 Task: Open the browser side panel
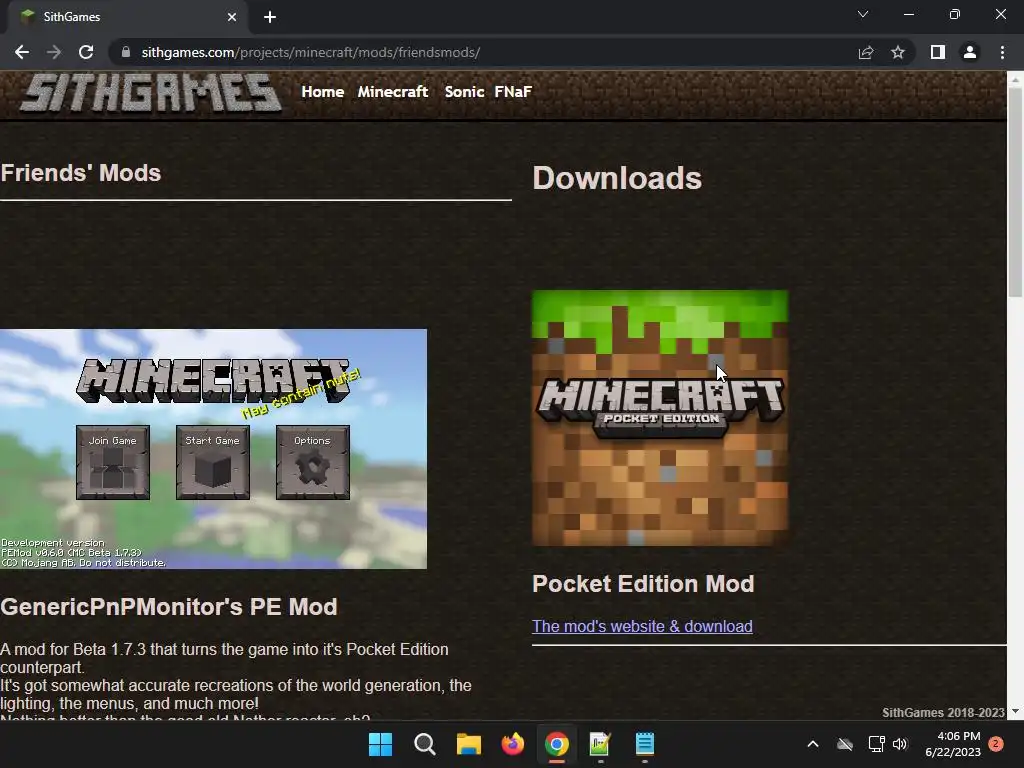point(938,52)
